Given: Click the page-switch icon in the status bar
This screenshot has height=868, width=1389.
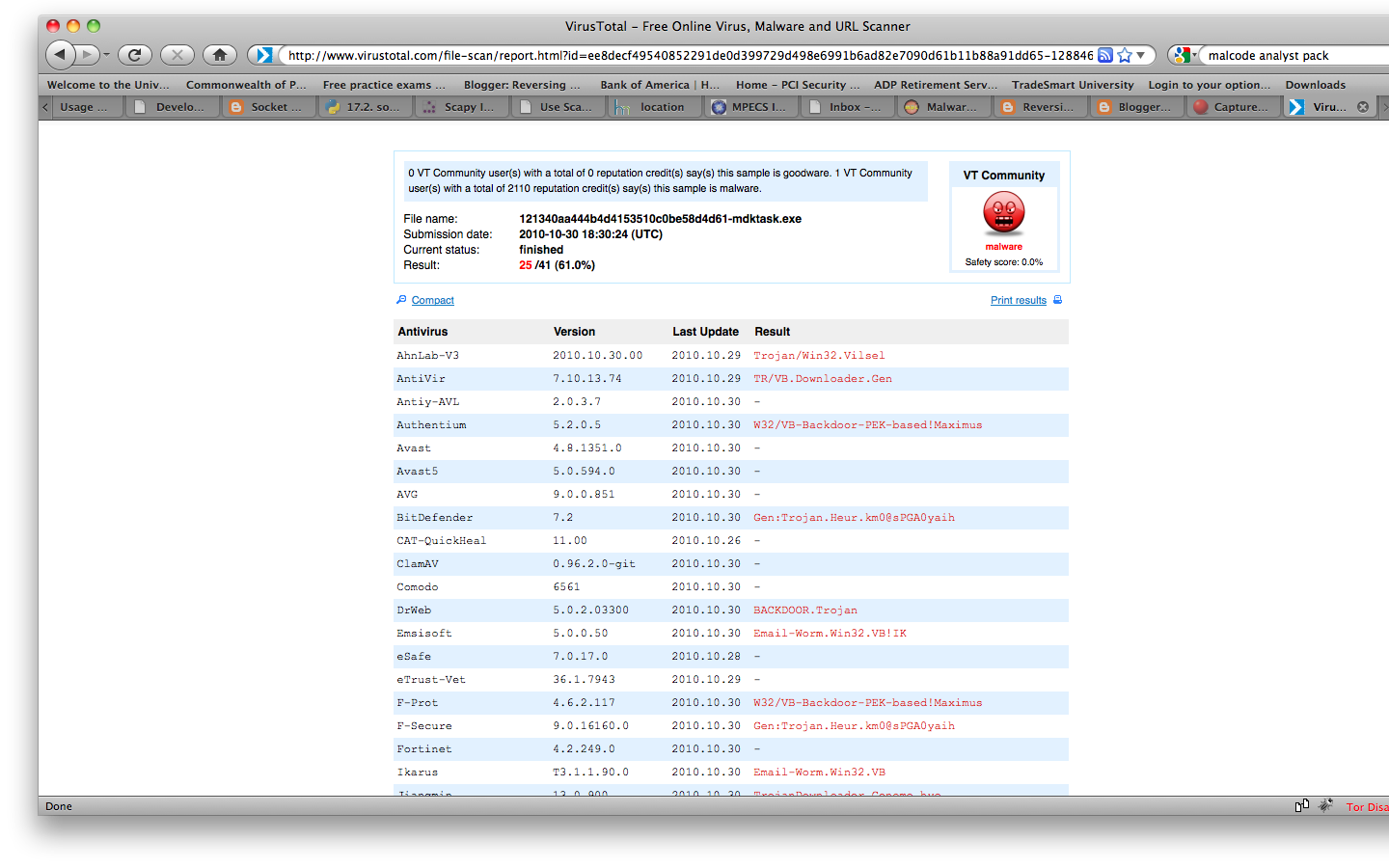Looking at the screenshot, I should (x=1302, y=805).
